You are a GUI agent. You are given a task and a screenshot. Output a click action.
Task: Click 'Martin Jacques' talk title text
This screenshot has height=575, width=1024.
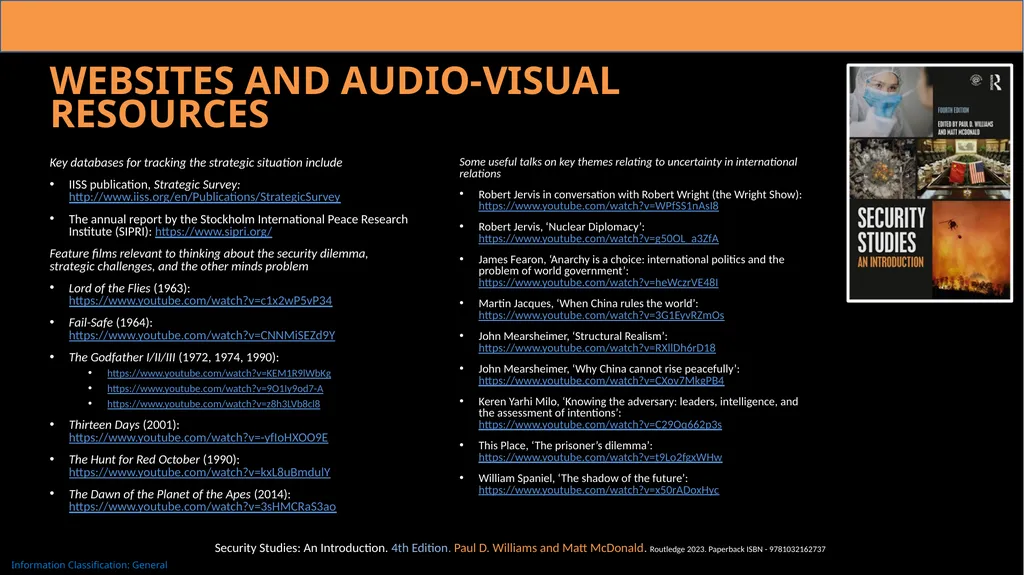pos(588,304)
